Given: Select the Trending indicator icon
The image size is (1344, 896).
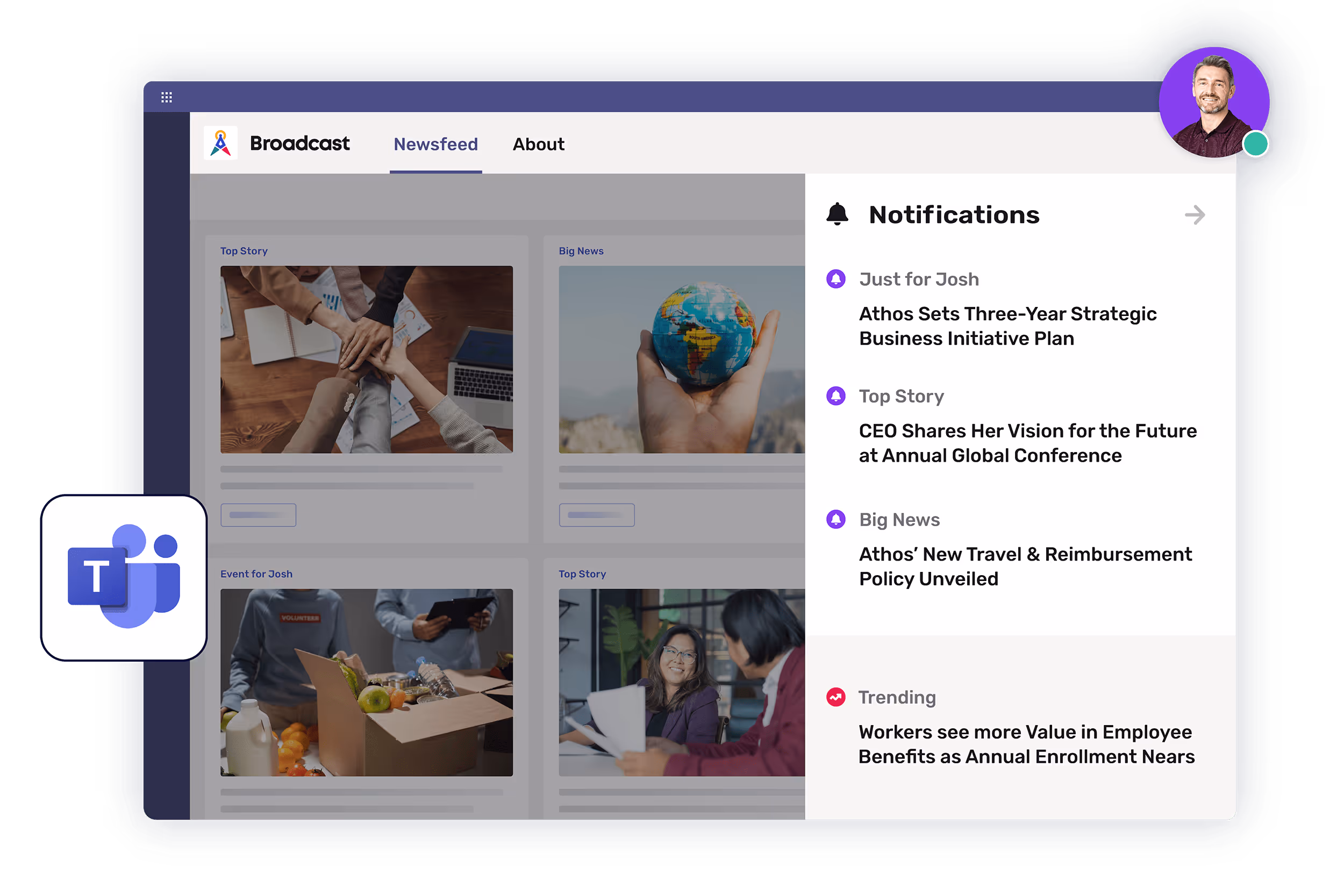Looking at the screenshot, I should pyautogui.click(x=836, y=697).
